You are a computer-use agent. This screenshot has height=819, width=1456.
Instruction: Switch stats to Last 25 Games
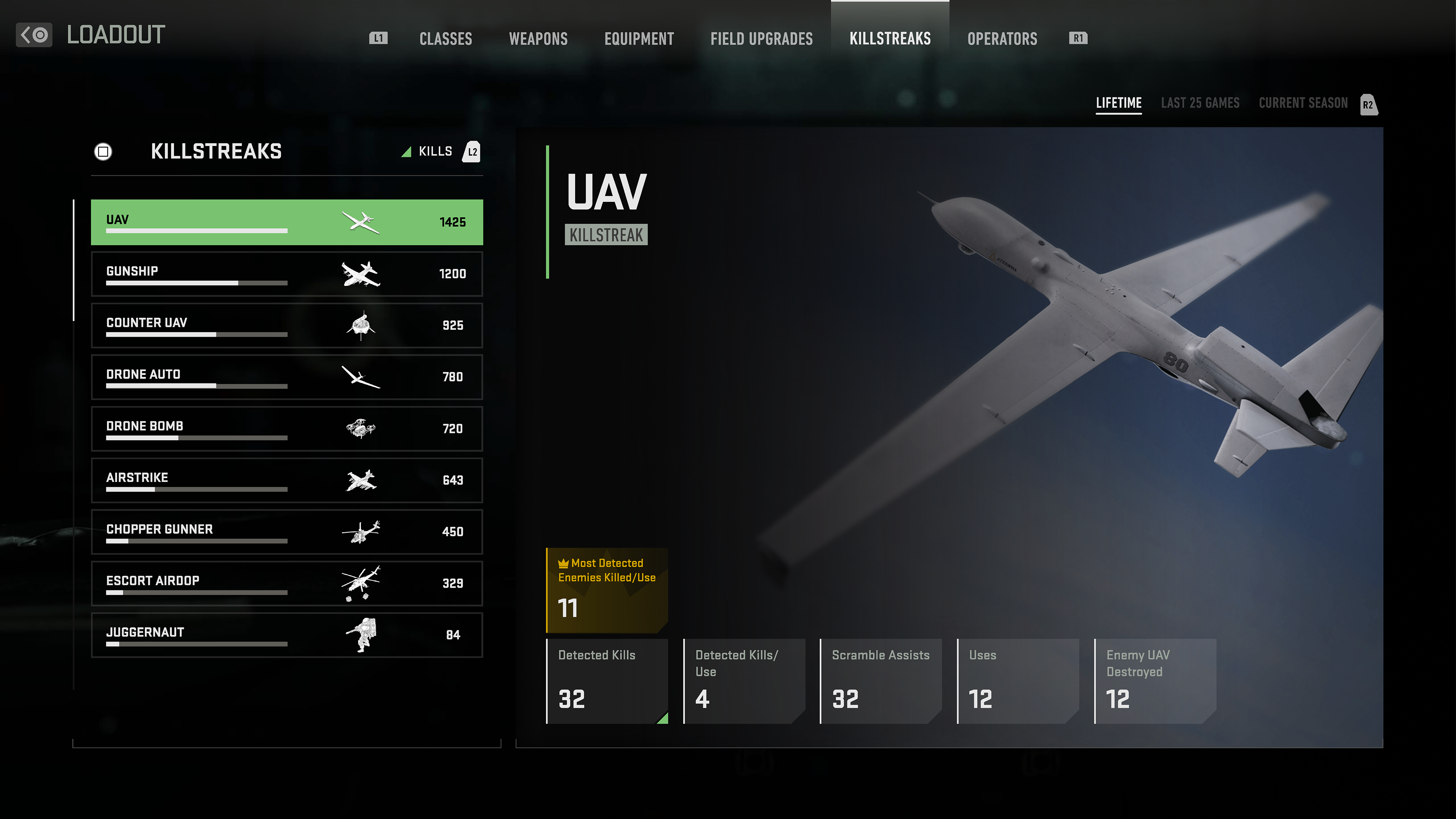1200,103
